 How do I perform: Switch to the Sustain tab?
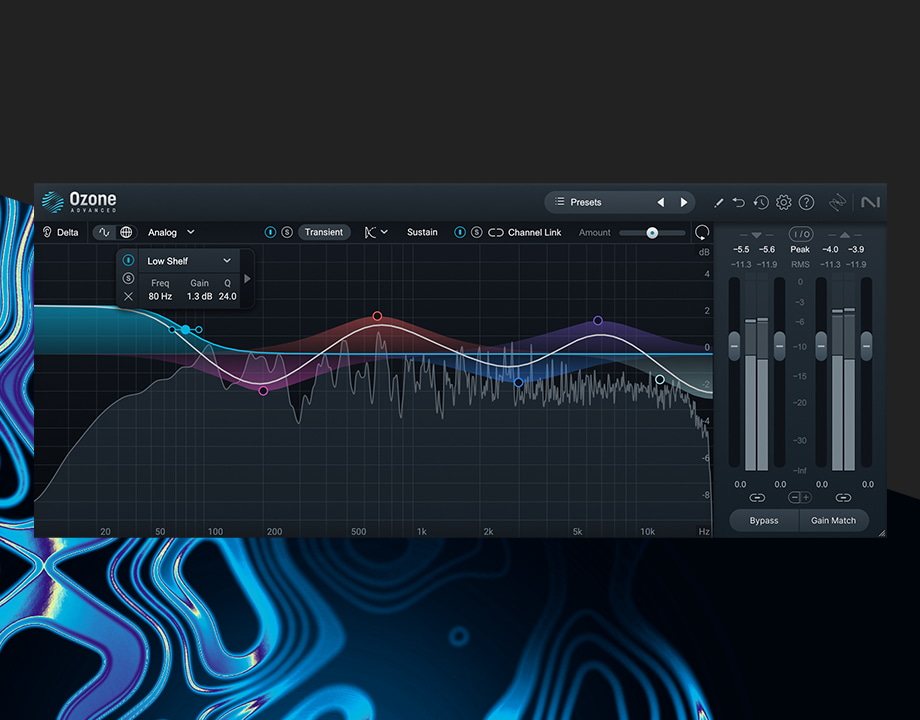point(422,231)
